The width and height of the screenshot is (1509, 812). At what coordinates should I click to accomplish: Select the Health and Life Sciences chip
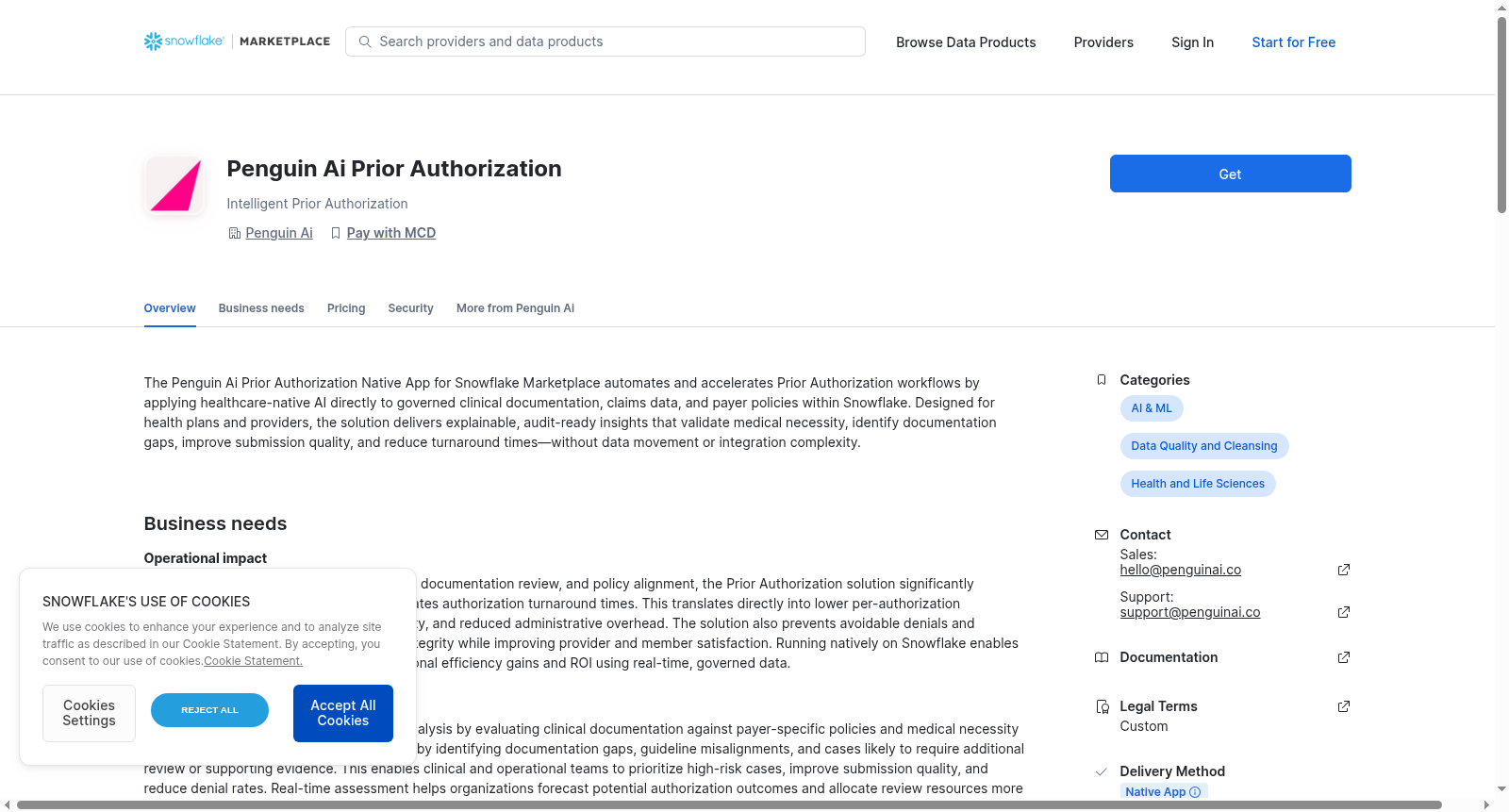click(x=1198, y=484)
